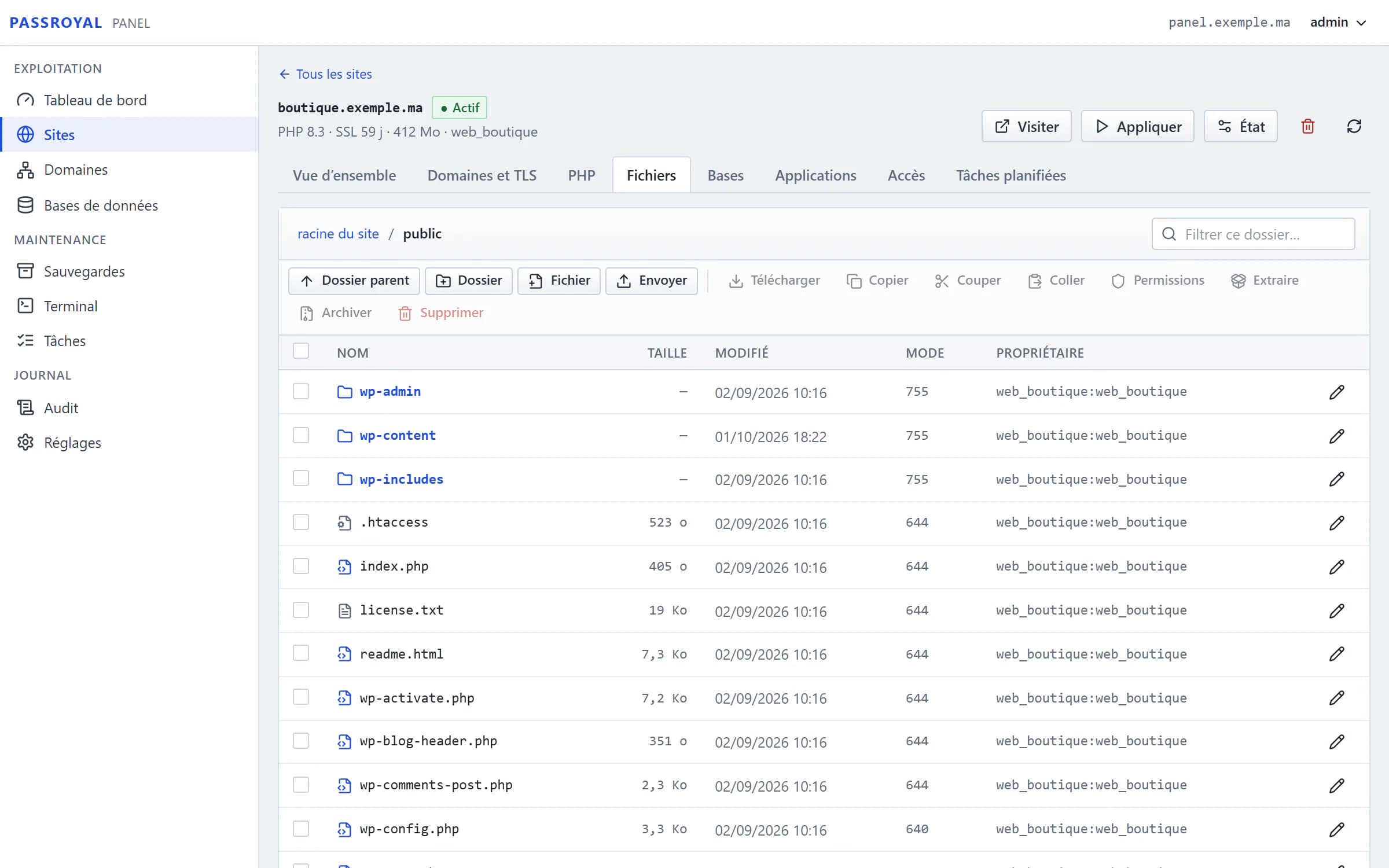Open the Tâches planifiées tab
Viewport: 1389px width, 868px height.
click(1010, 175)
